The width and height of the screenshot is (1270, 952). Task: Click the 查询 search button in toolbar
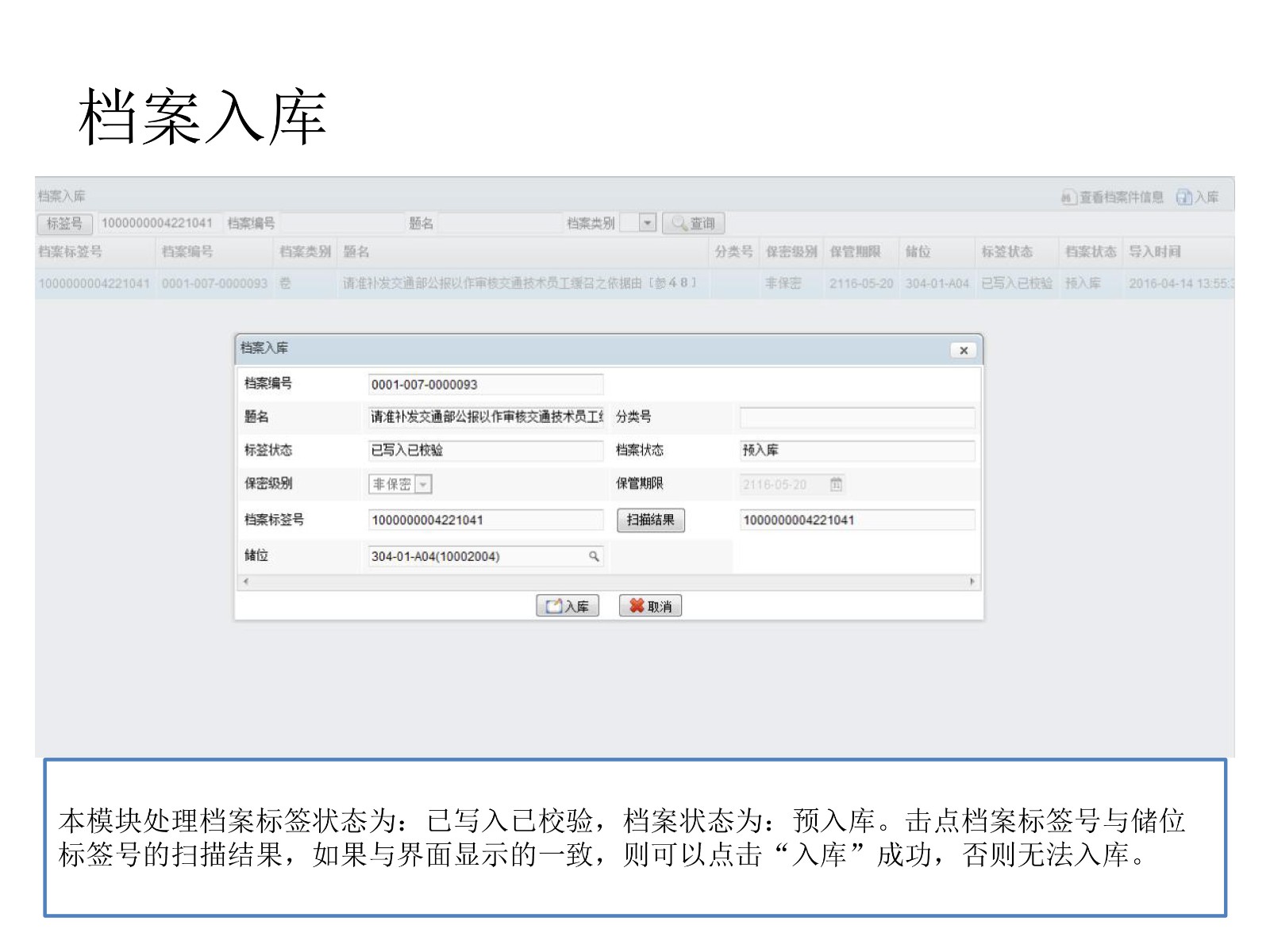(693, 223)
